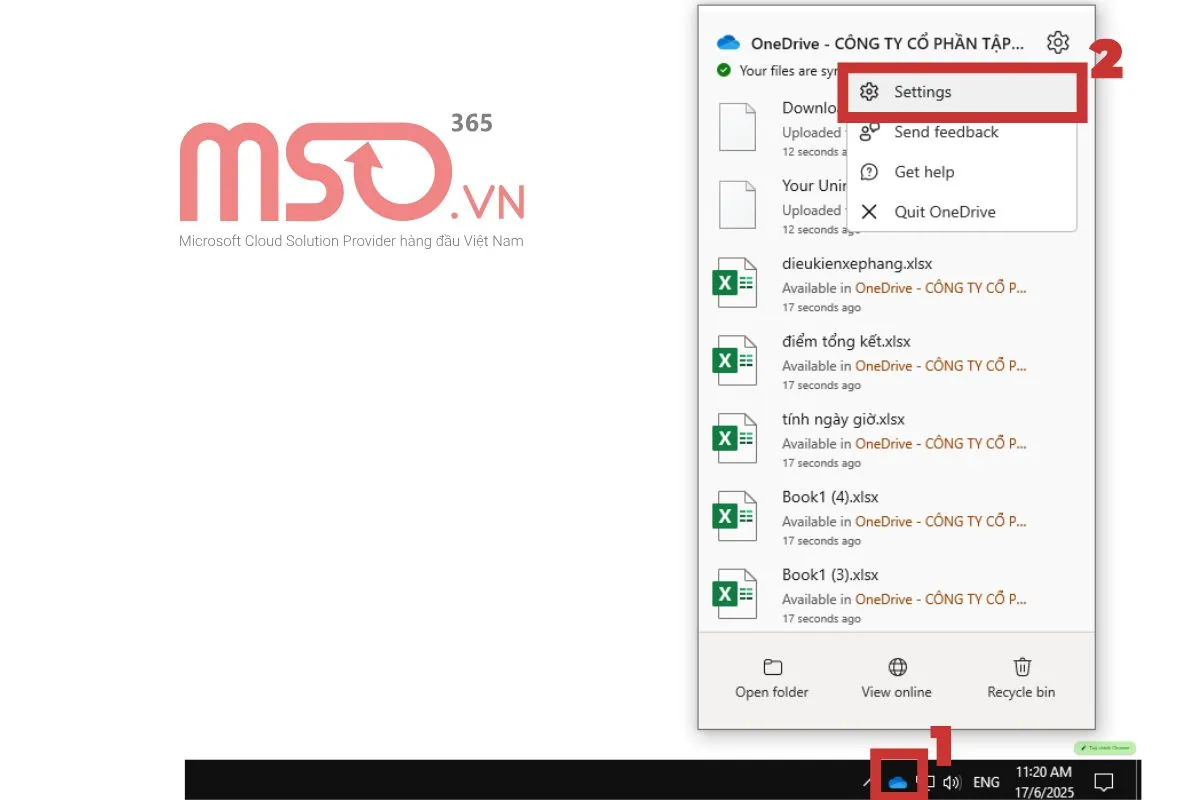Choose Send feedback in the menu

tap(945, 132)
